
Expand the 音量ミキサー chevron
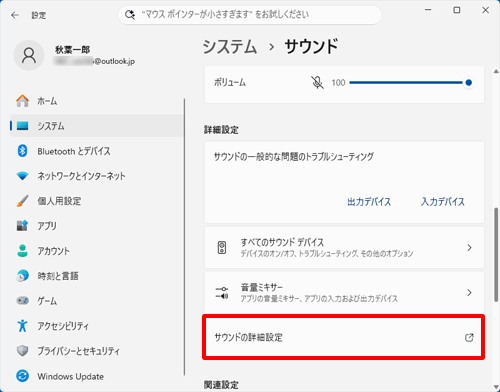tap(469, 293)
